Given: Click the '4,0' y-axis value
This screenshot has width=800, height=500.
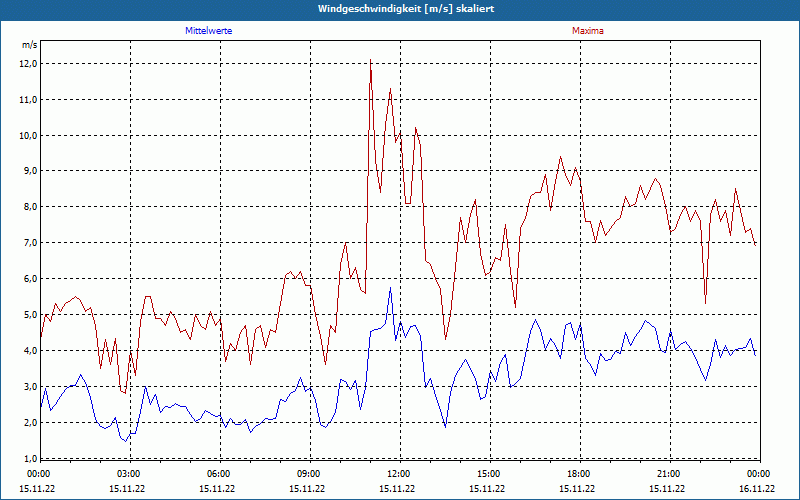Looking at the screenshot, I should coord(30,351).
